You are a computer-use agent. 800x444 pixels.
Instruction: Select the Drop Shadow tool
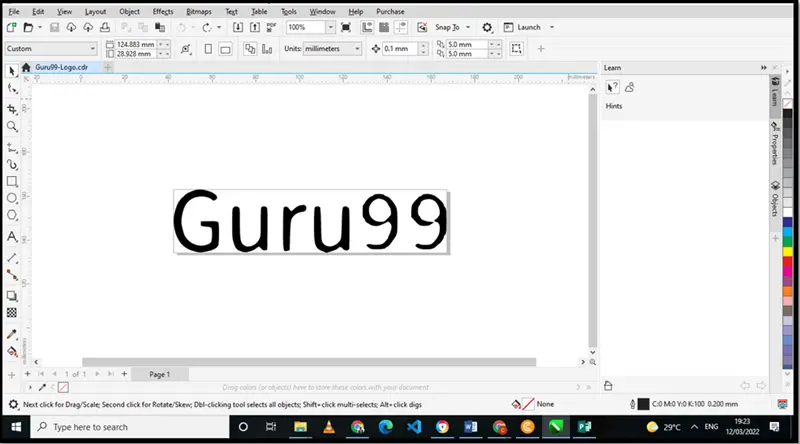click(x=12, y=296)
